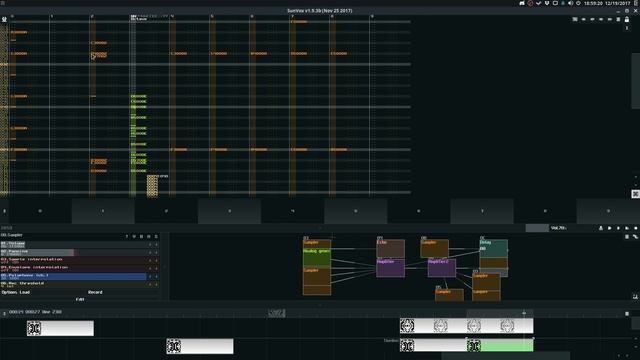Click the help question mark in the Sampler header

[x=127, y=236]
